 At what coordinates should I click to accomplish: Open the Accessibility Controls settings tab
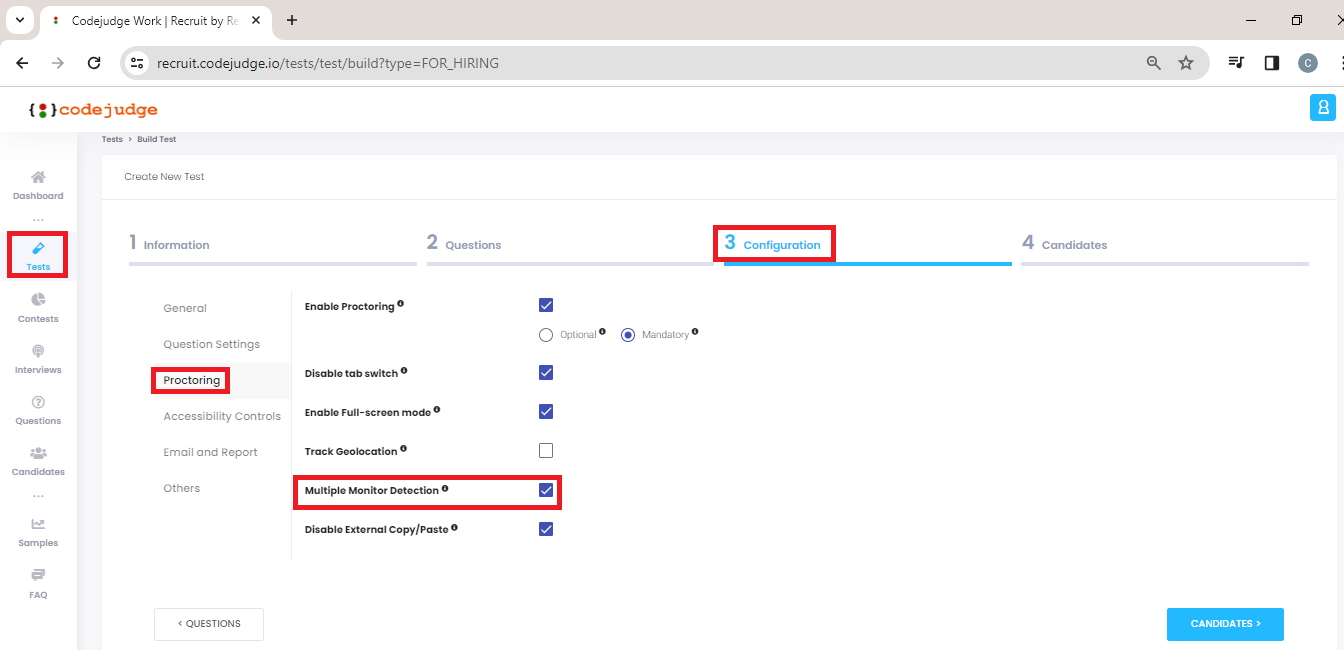pos(221,415)
